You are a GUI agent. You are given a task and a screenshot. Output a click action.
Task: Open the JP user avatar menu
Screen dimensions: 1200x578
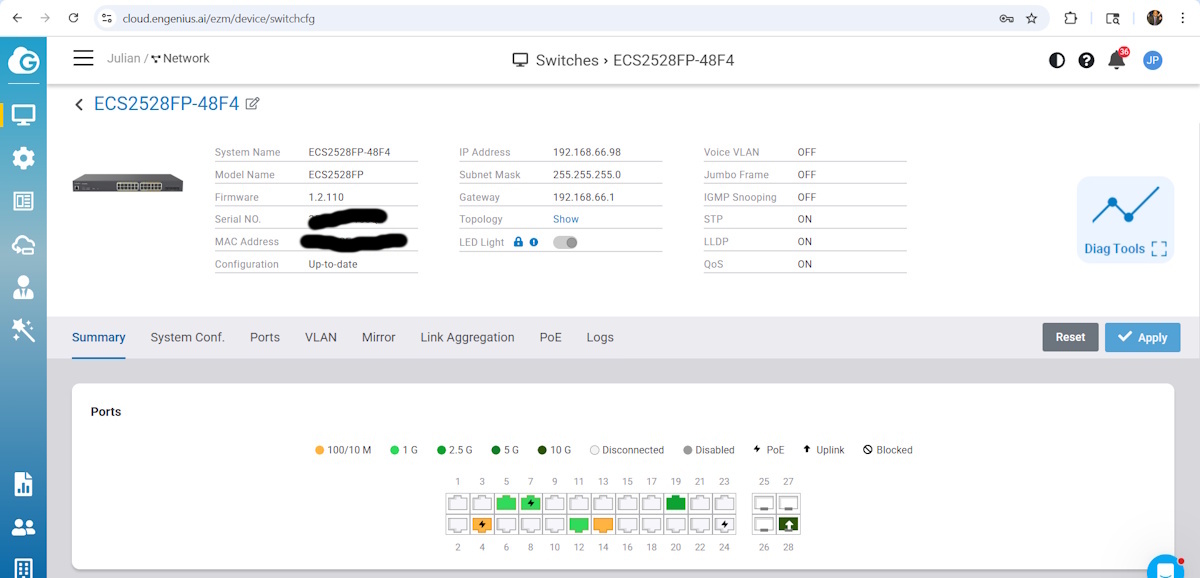(1152, 60)
